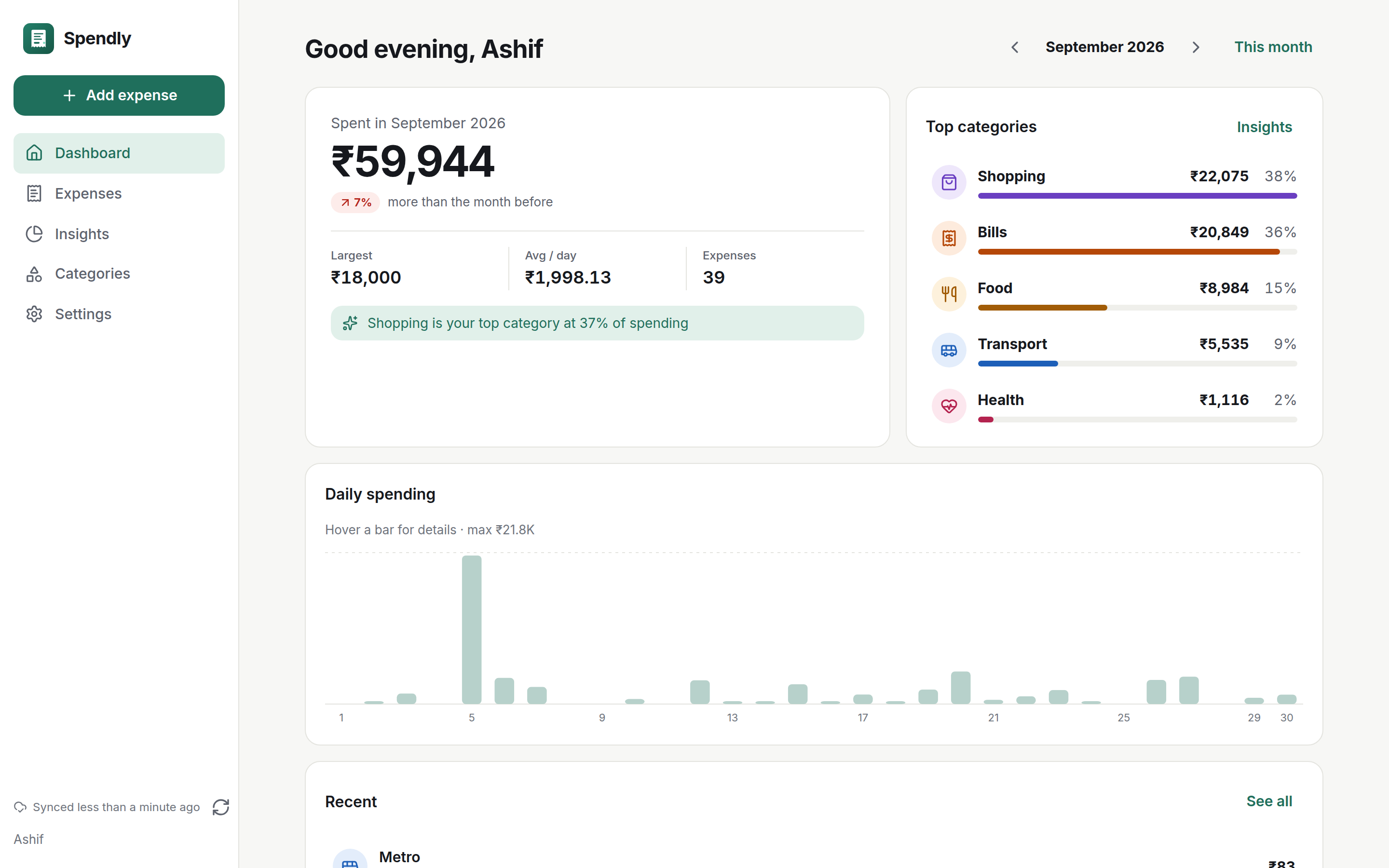Click the Dashboard home icon
The width and height of the screenshot is (1389, 868).
click(34, 153)
